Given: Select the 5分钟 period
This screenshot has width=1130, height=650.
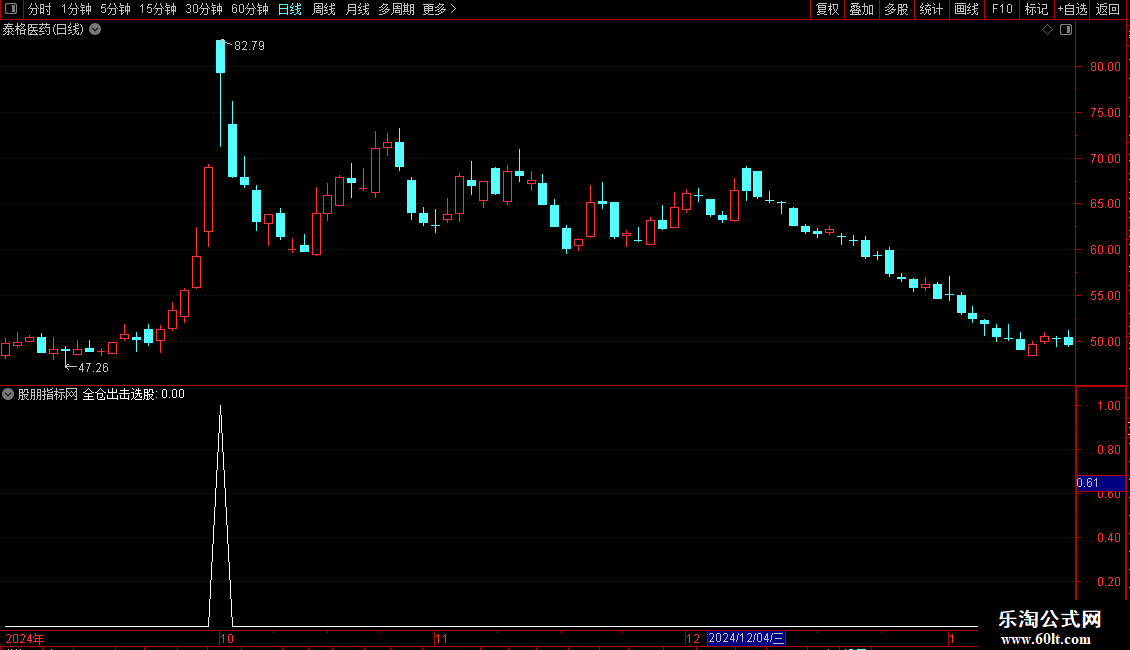Looking at the screenshot, I should [x=115, y=9].
